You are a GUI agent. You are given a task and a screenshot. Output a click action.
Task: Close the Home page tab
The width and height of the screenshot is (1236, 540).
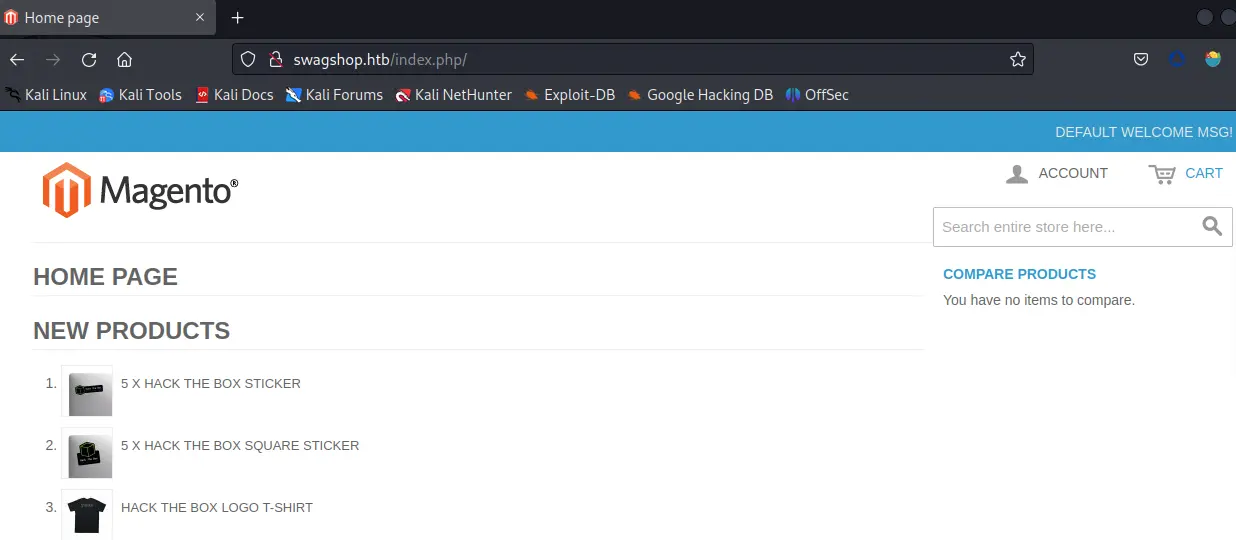200,18
